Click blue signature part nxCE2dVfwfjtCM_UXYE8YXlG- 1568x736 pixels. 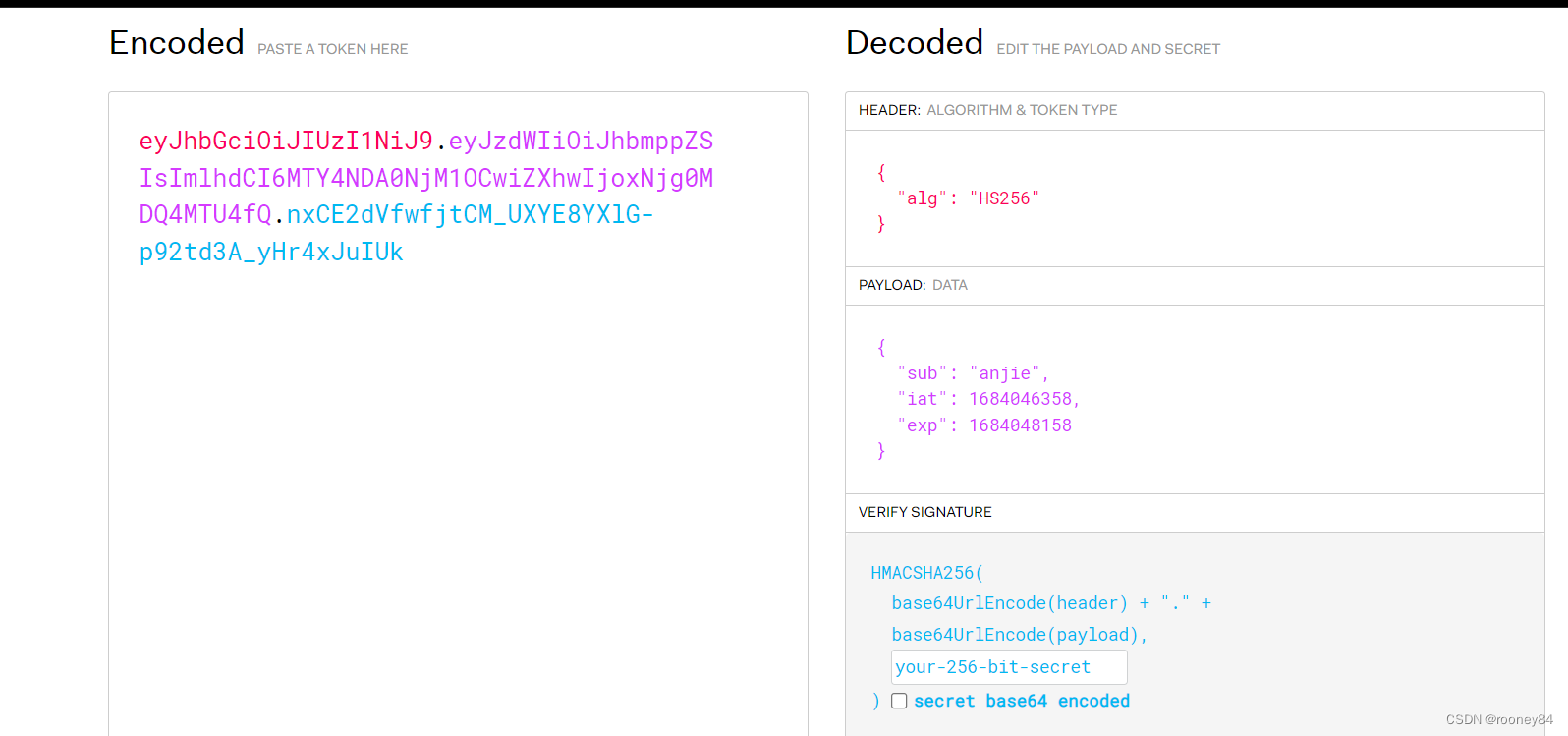point(471,214)
